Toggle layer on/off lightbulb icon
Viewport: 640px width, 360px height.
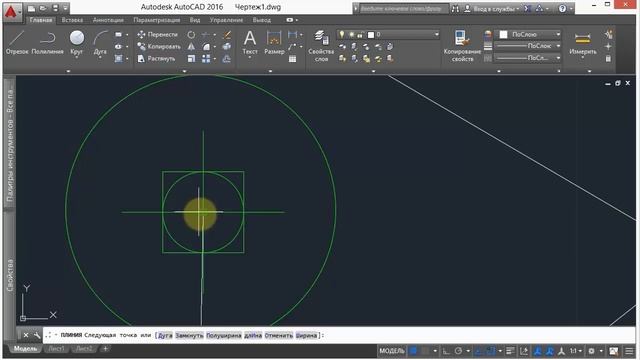[342, 35]
